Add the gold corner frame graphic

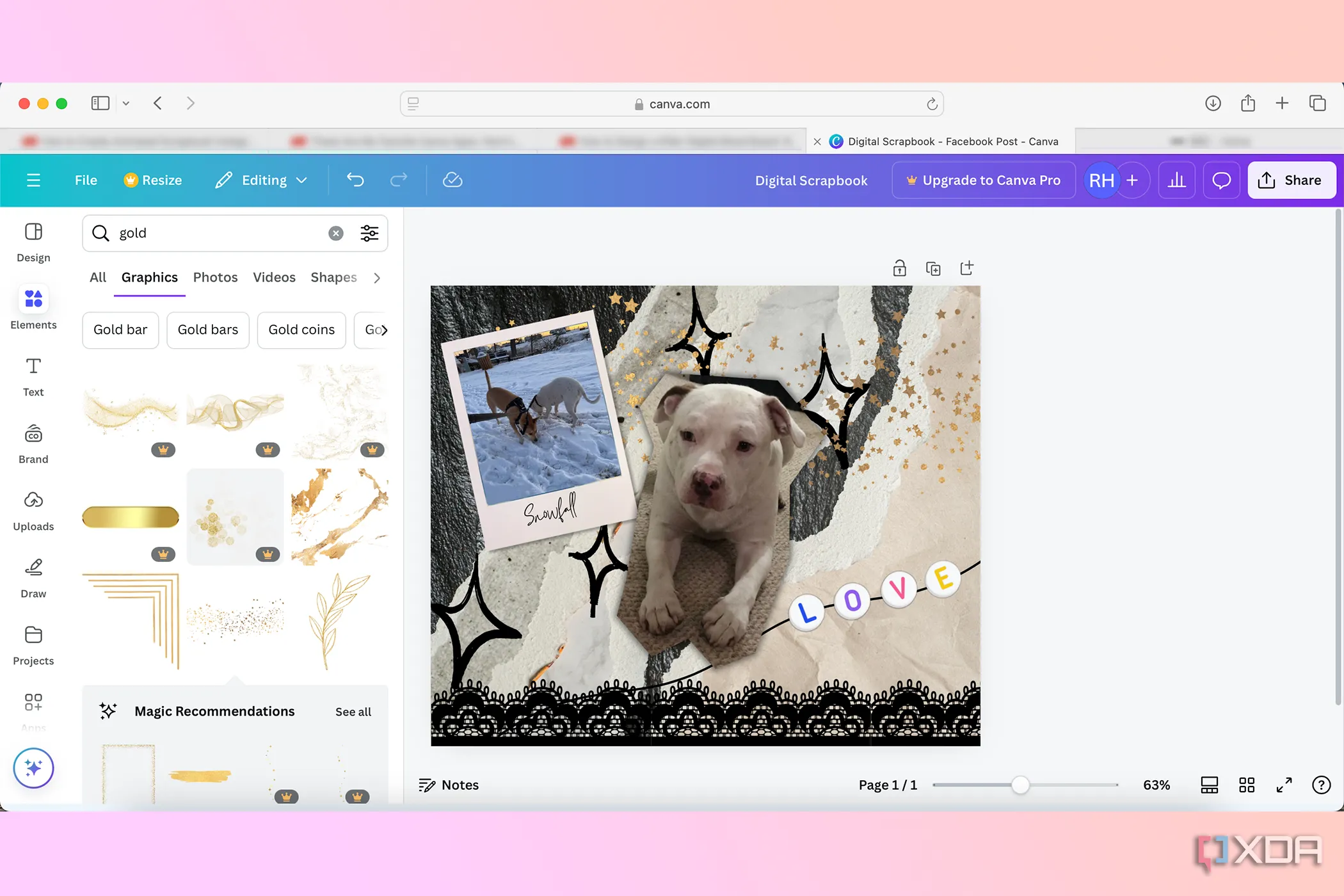coord(131,621)
